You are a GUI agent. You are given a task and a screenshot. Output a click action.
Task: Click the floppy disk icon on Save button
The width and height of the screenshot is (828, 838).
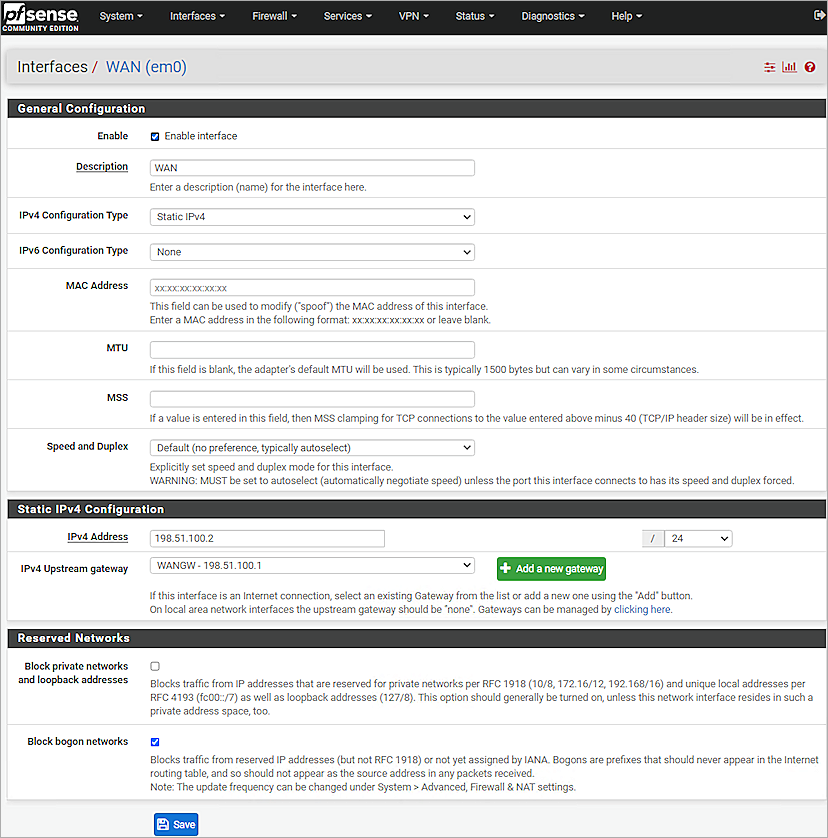point(164,823)
